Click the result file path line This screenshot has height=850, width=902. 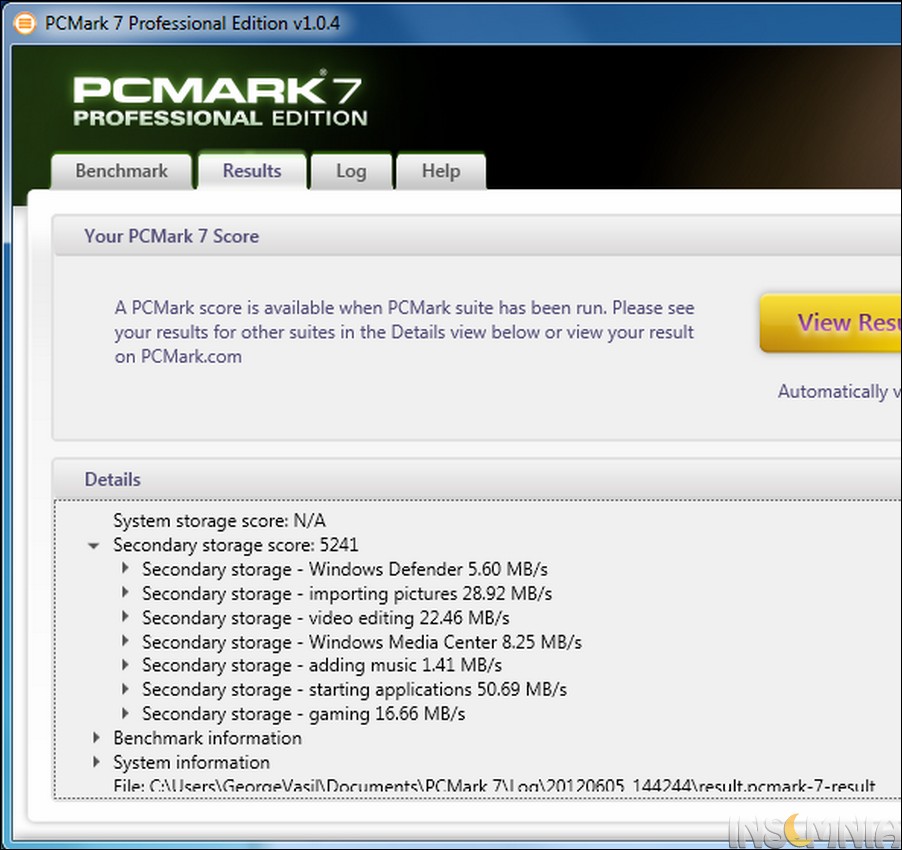494,787
